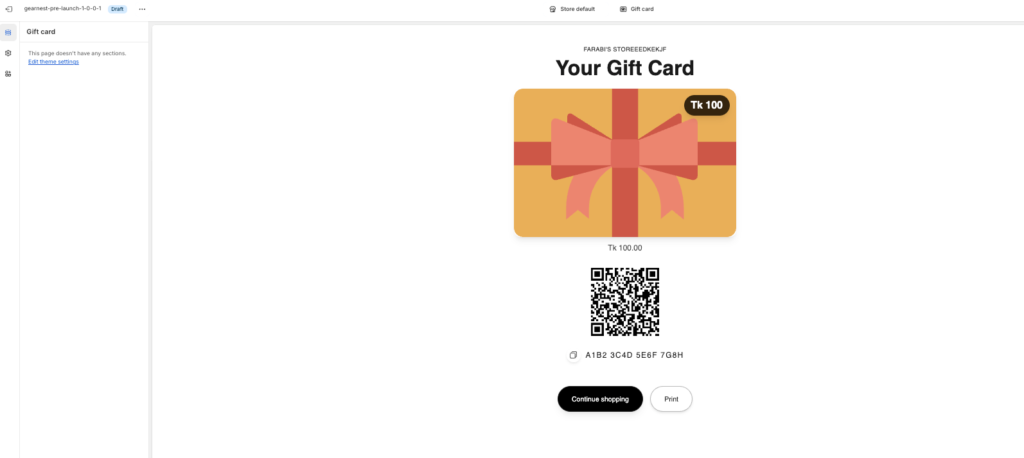
Task: Click the Tk 100 badge on card
Action: pyautogui.click(x=707, y=105)
